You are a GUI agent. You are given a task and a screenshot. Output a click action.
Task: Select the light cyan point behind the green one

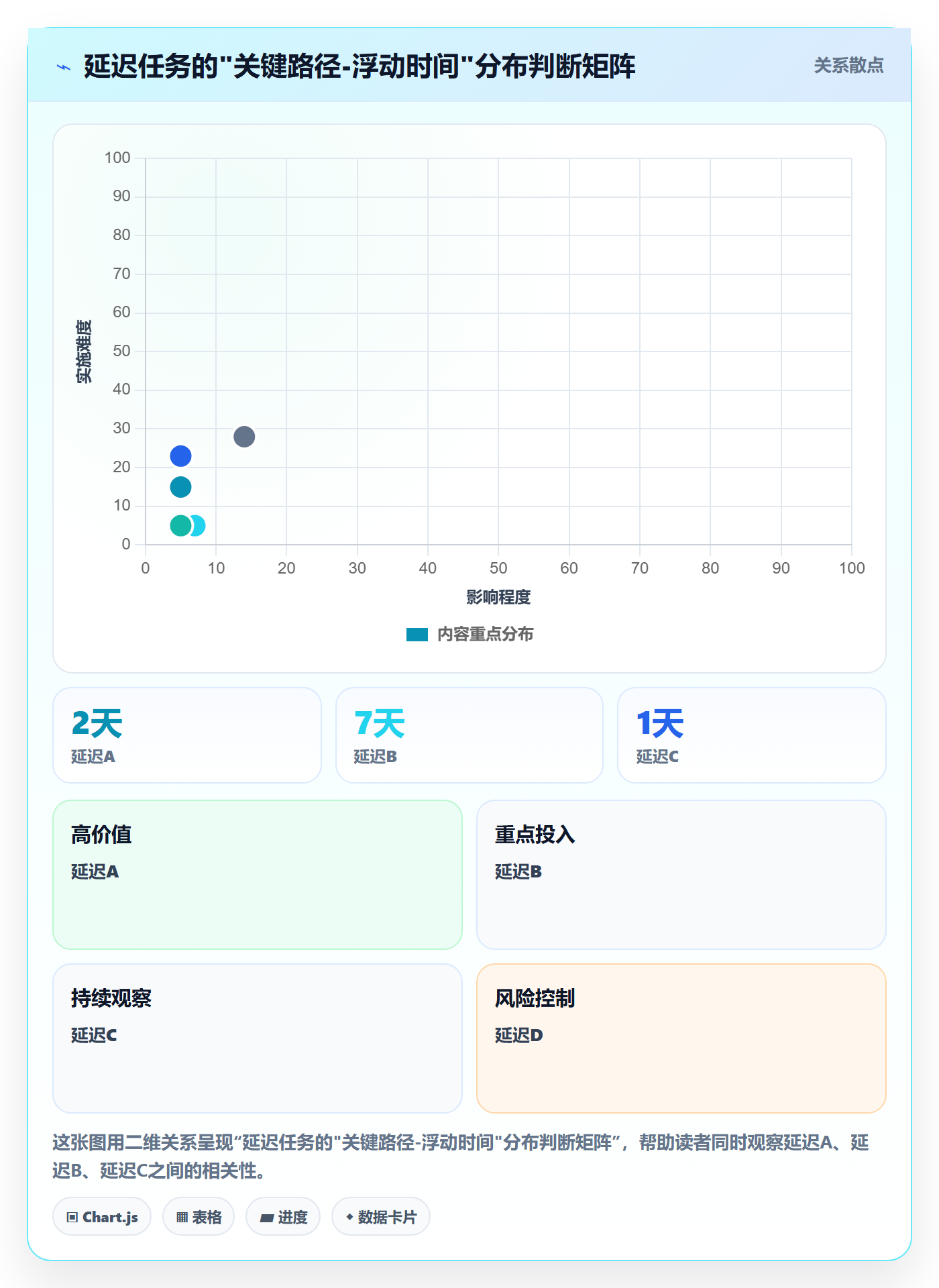[199, 526]
